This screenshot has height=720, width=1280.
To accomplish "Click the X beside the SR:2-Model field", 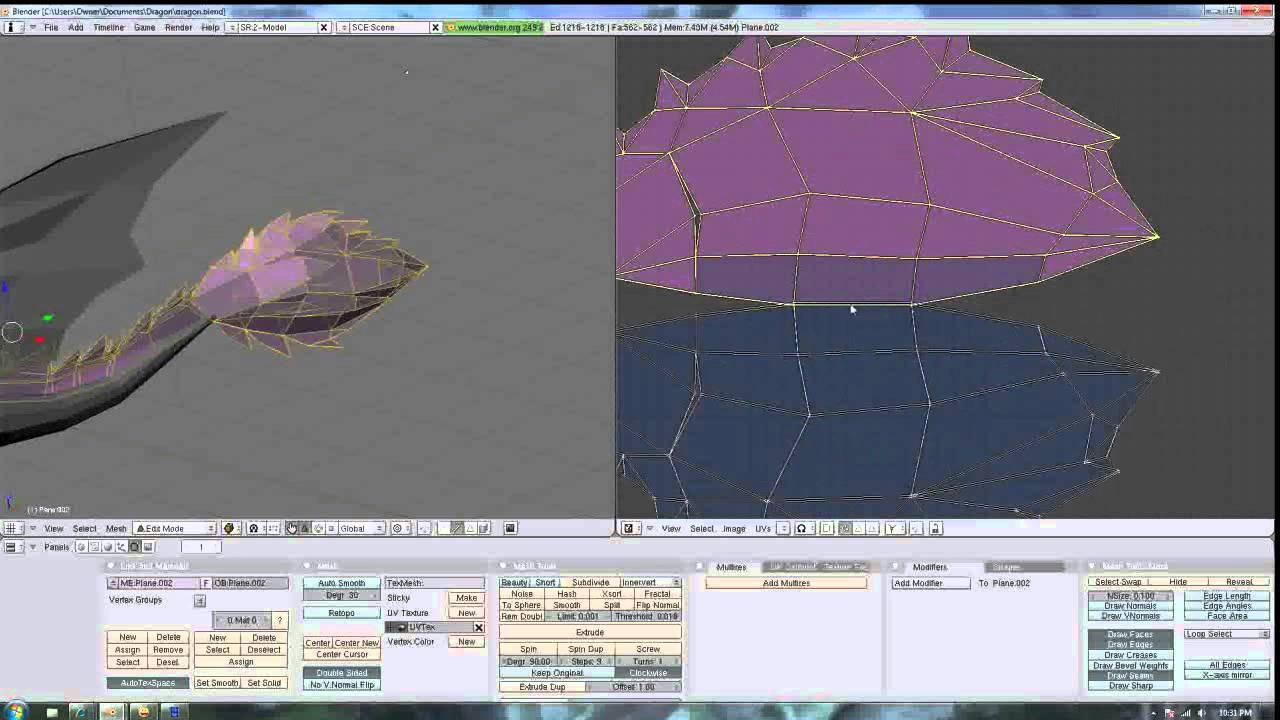I will pos(324,27).
